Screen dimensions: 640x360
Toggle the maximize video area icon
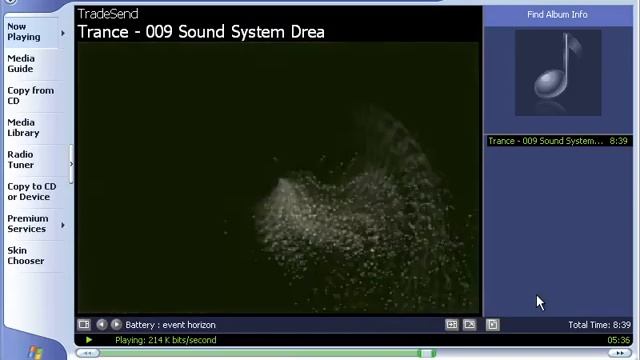point(451,324)
